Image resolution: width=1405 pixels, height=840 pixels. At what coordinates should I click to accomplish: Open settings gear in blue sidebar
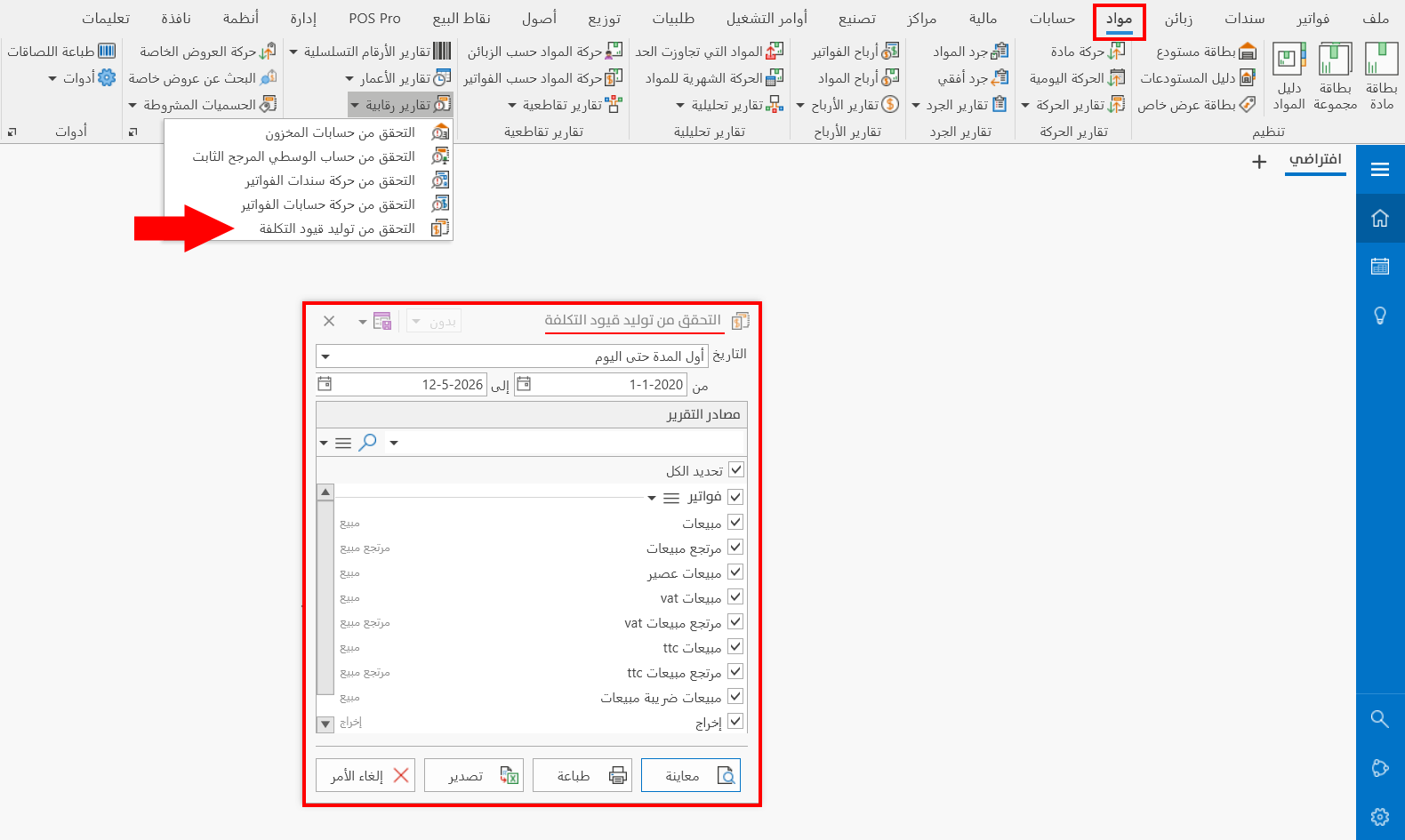tap(1380, 817)
